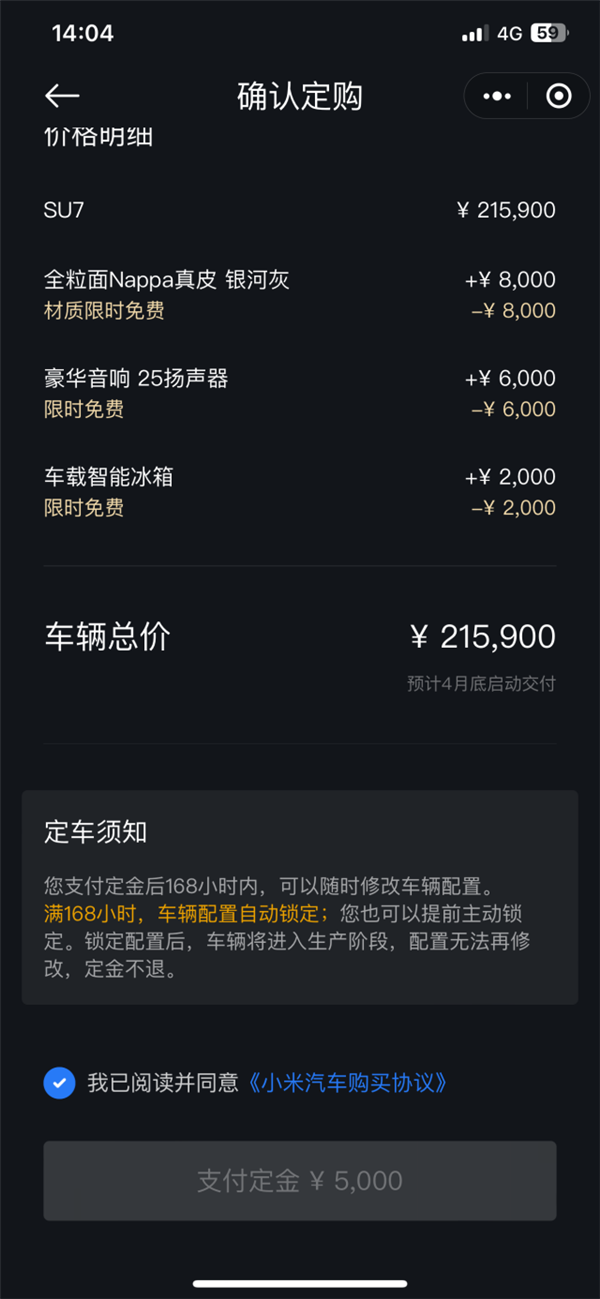Tap the 14:04 clock in status bar
The width and height of the screenshot is (600, 1299).
[x=82, y=33]
